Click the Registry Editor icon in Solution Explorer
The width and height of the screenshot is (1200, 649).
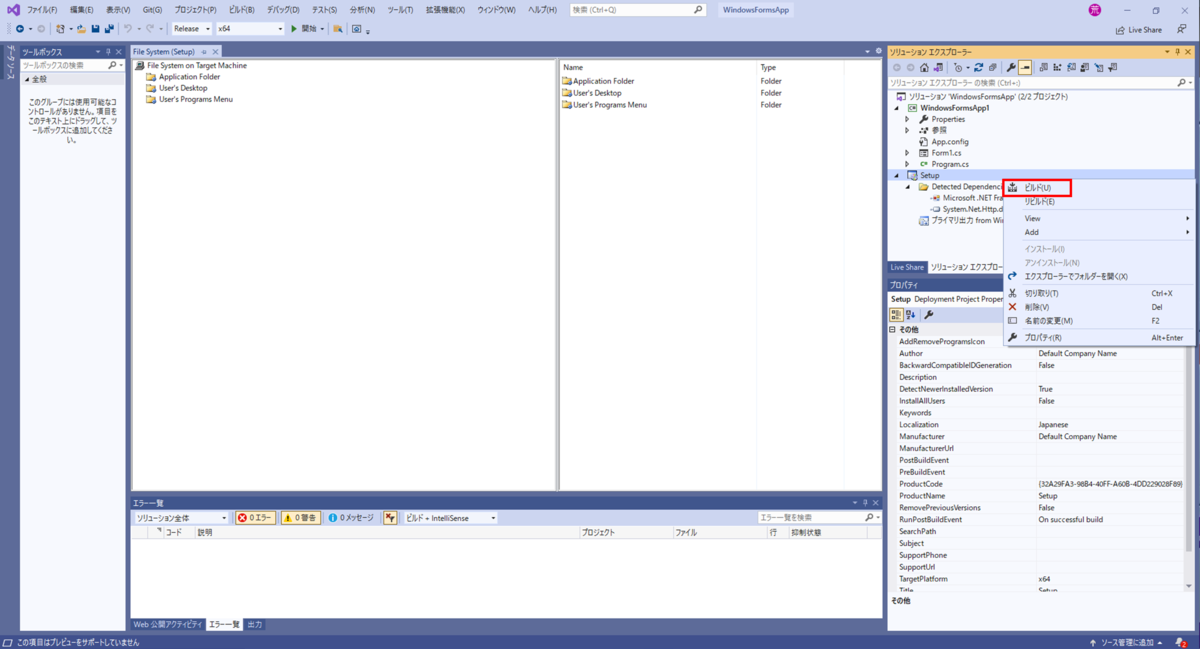(x=1057, y=67)
